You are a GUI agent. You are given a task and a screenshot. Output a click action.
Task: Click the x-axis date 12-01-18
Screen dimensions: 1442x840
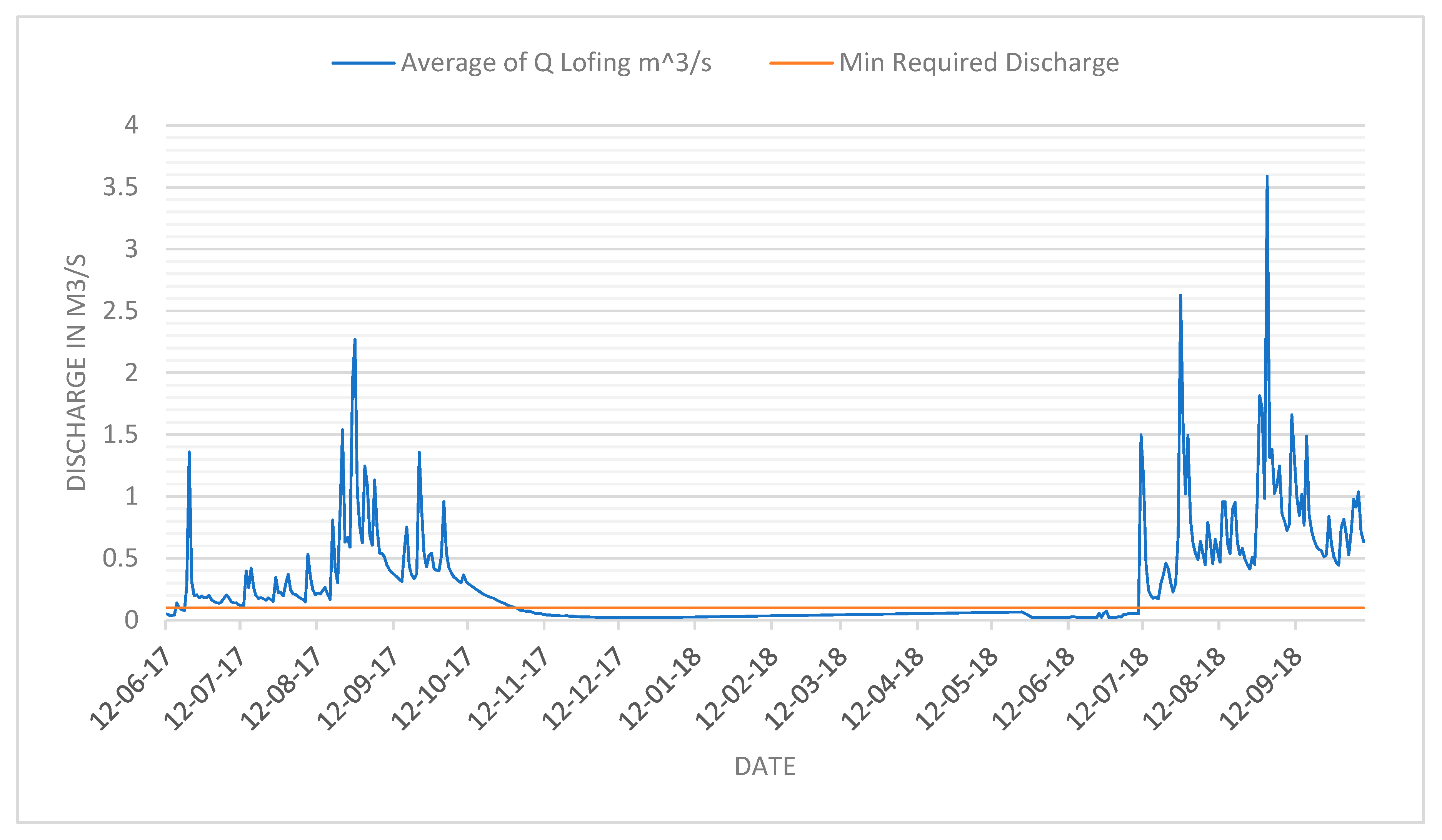659,688
